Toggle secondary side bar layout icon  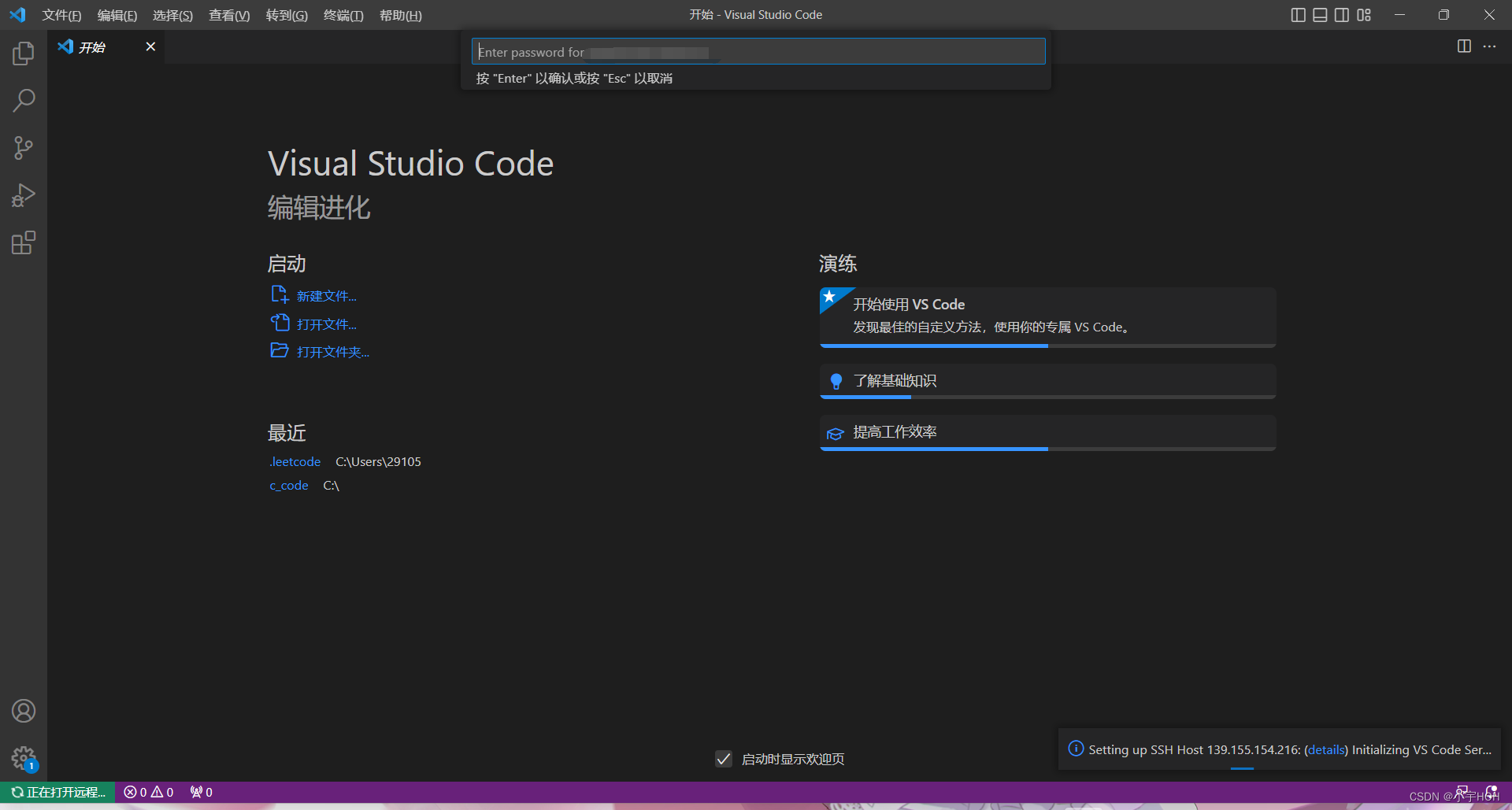(x=1342, y=15)
